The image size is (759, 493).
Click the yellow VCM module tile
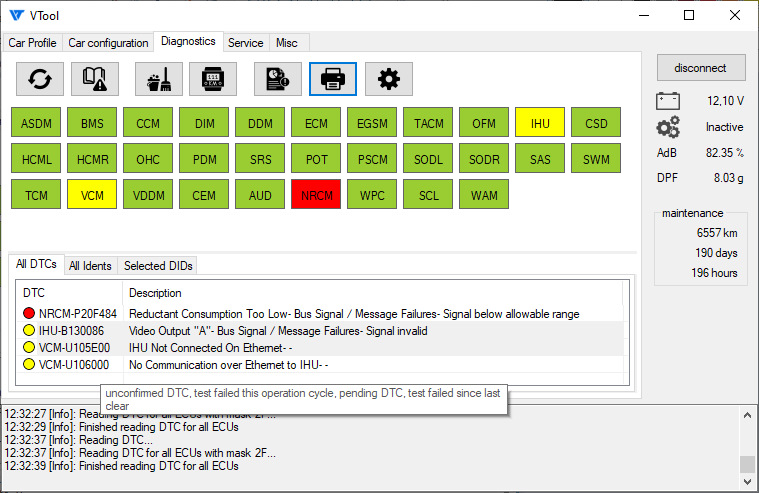tap(92, 195)
